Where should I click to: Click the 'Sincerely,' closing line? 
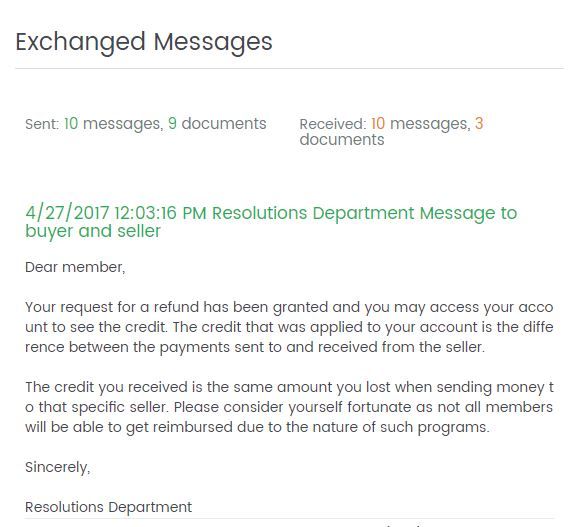tap(57, 467)
